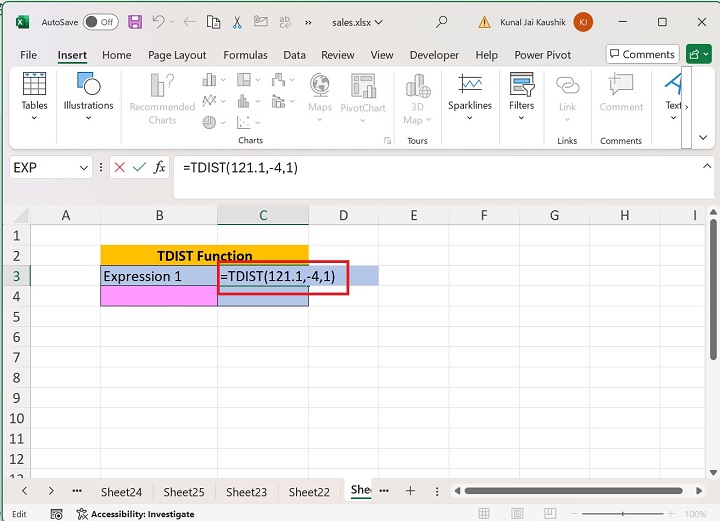720x521 pixels.
Task: Open the File menu
Action: click(x=28, y=55)
